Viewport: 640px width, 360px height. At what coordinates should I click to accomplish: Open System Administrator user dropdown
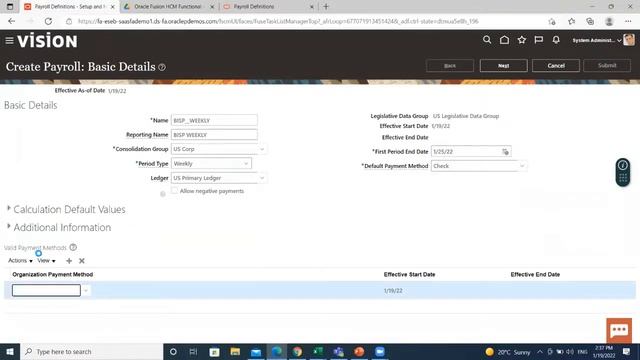597,40
